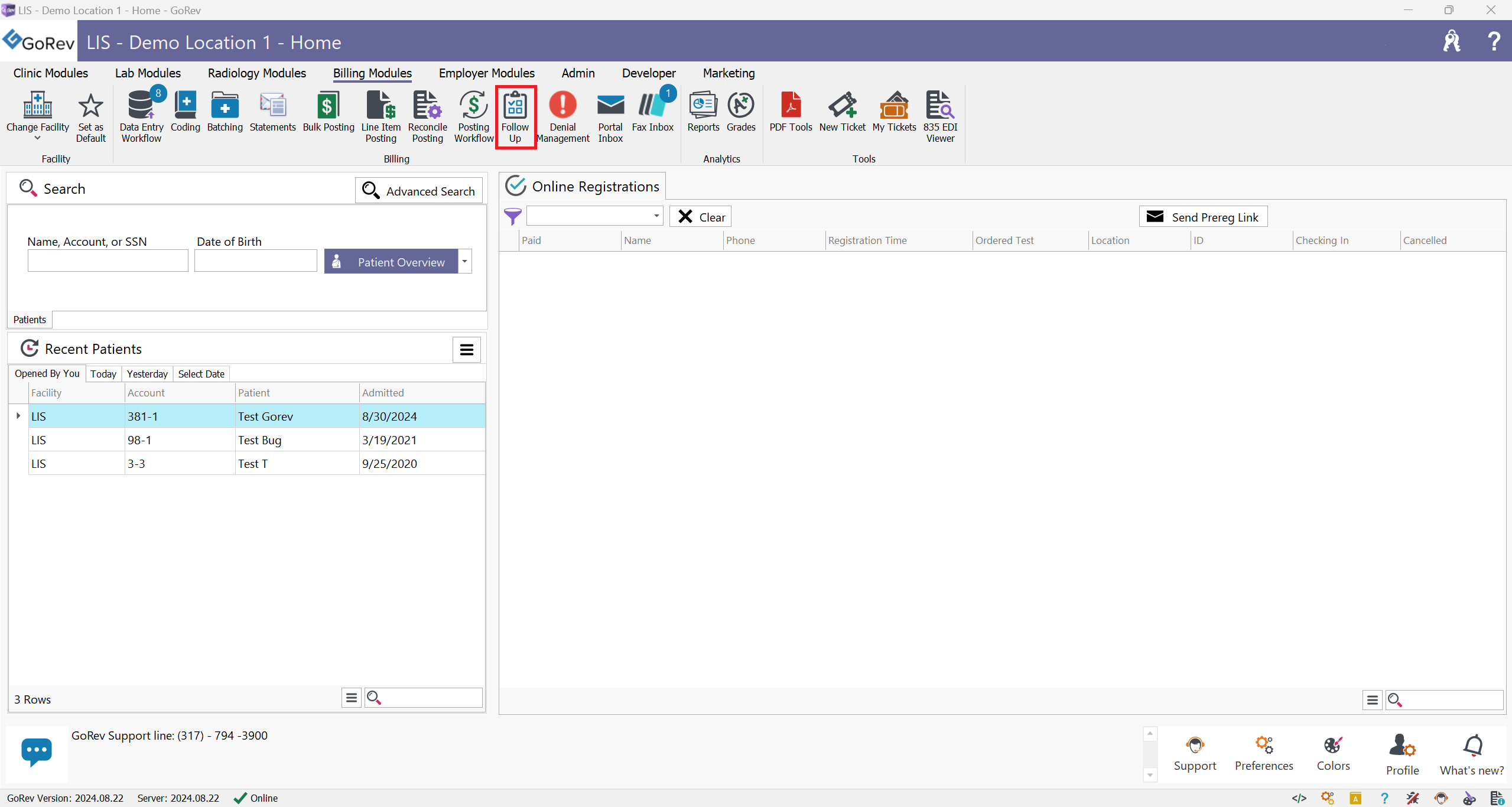Select the Test T patient row

click(x=256, y=464)
